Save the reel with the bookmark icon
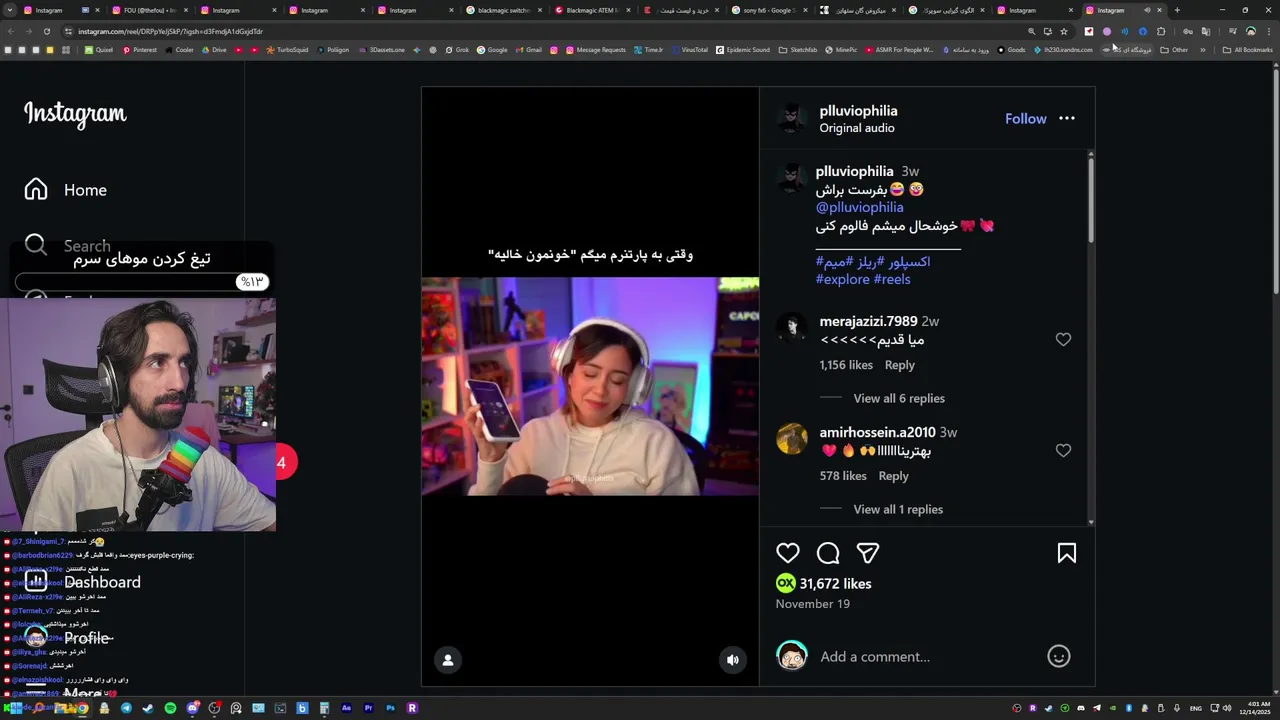This screenshot has height=720, width=1280. (x=1066, y=553)
